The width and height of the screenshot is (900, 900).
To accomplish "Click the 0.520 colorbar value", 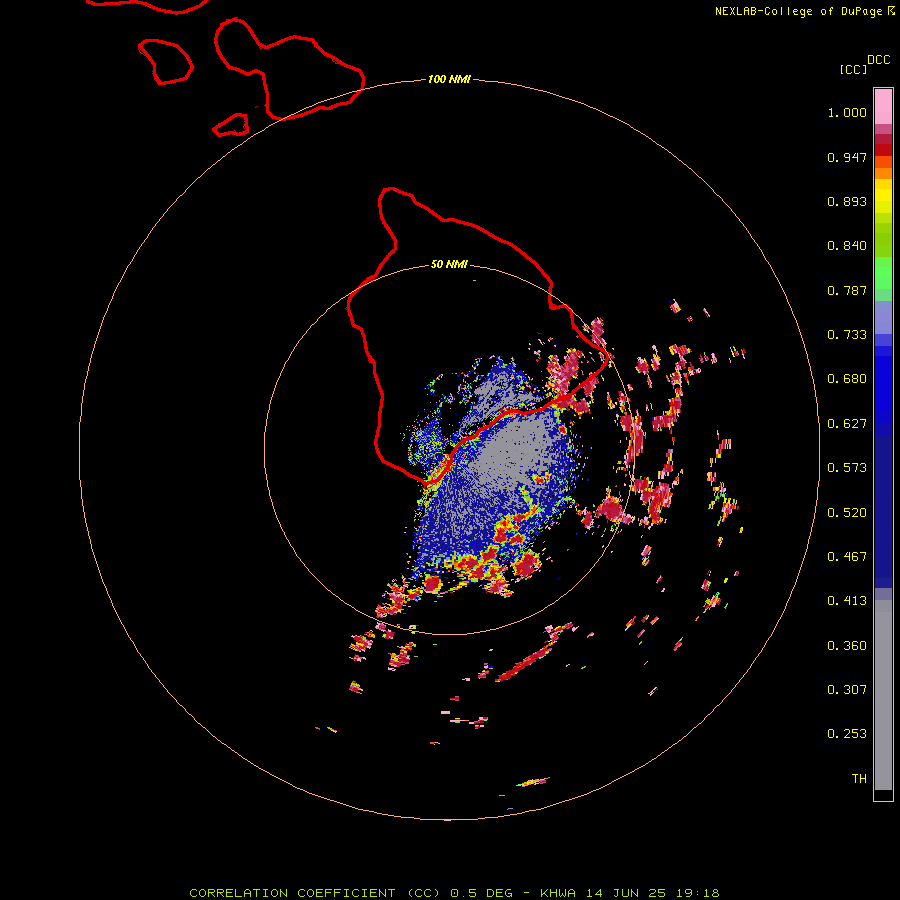I will (847, 513).
